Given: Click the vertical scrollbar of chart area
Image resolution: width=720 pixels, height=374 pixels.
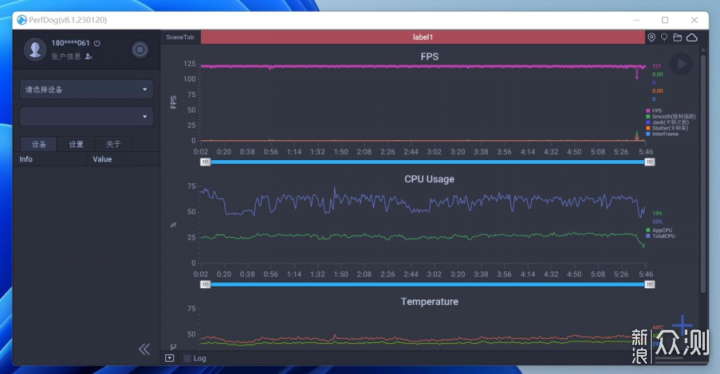Looking at the screenshot, I should coord(703,175).
